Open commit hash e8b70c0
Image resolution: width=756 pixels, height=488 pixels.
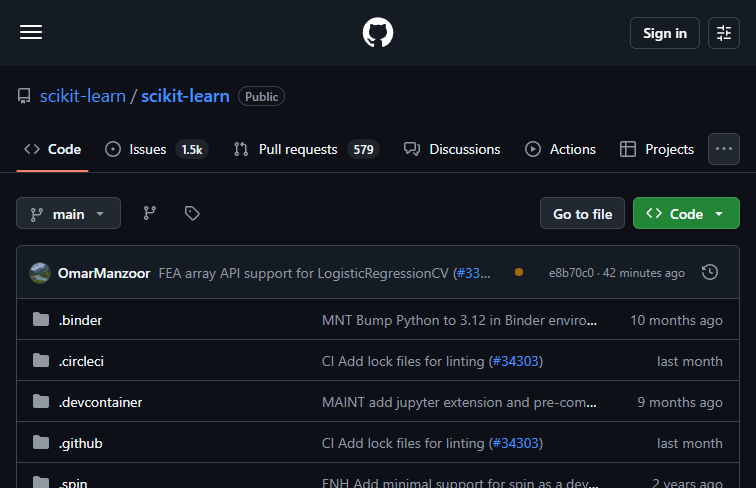click(571, 273)
